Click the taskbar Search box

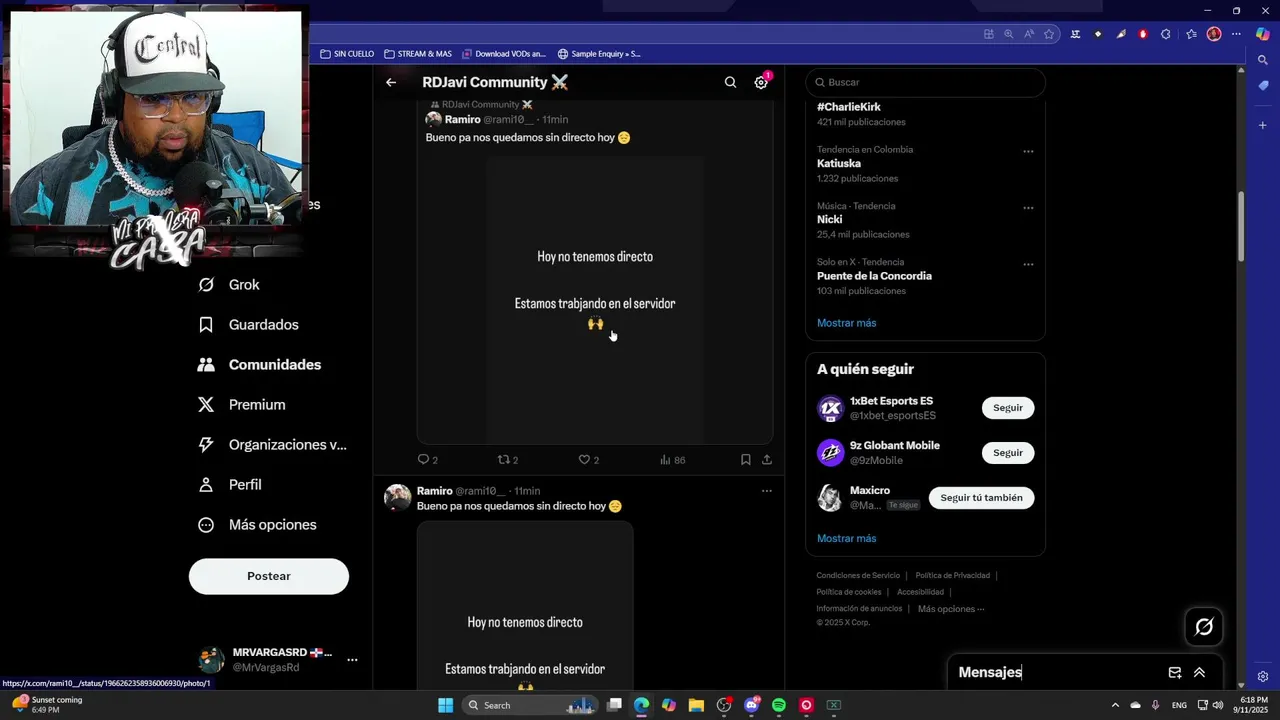point(530,705)
